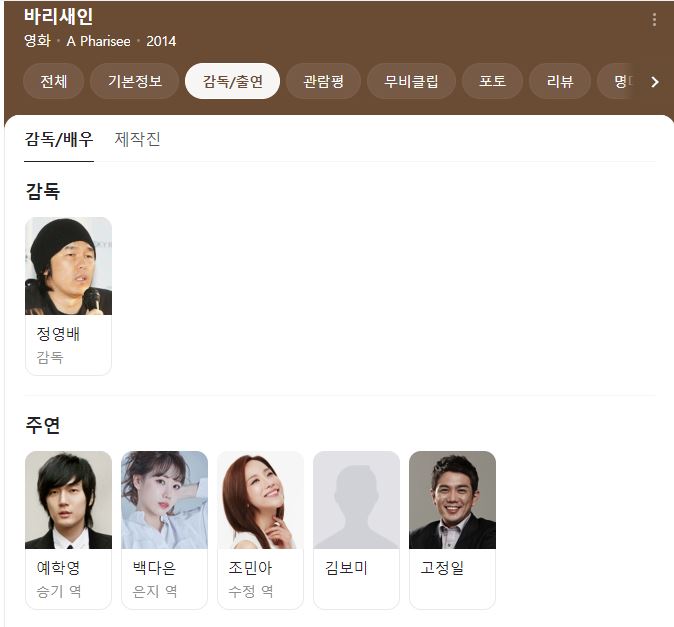This screenshot has height=627, width=674.
Task: Switch to the 제작진 sub-tab
Action: coord(137,139)
